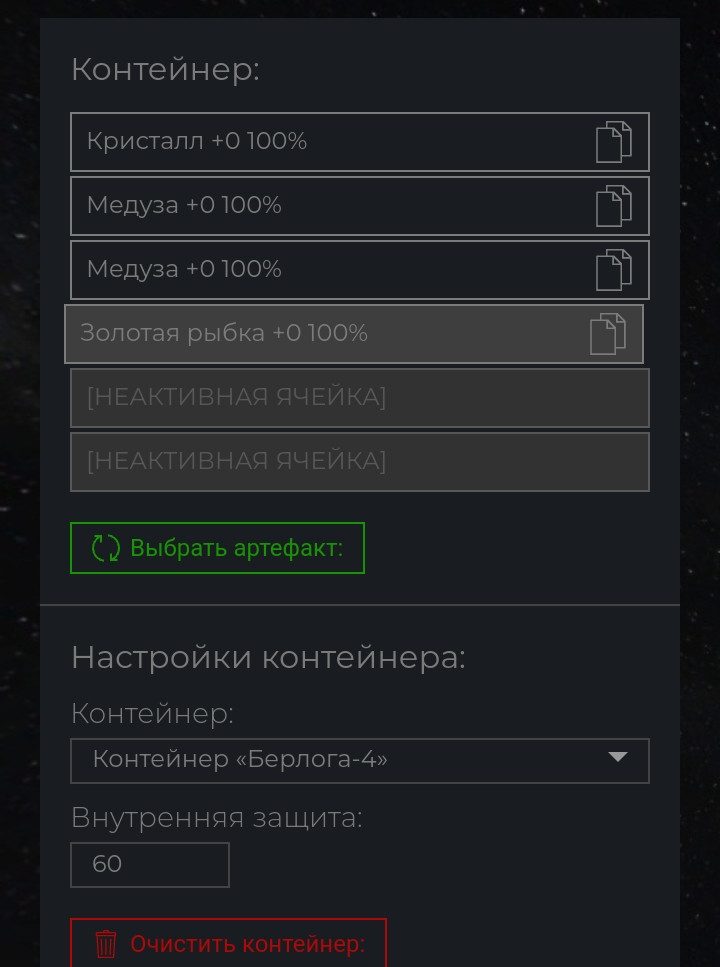Select the second Медуза +0 100% slot
Image resolution: width=720 pixels, height=967 pixels.
[x=360, y=270]
